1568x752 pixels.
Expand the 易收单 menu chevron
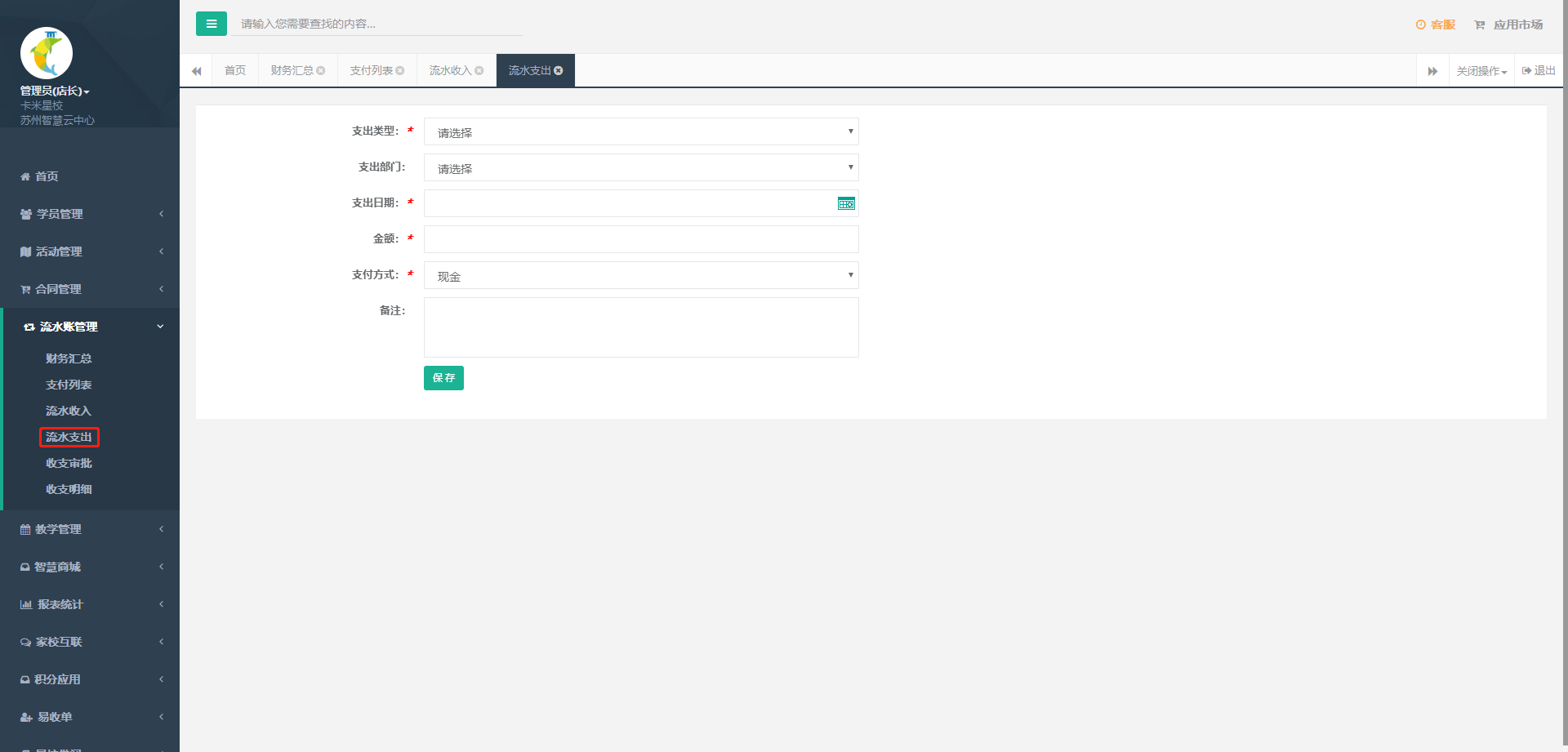[161, 717]
